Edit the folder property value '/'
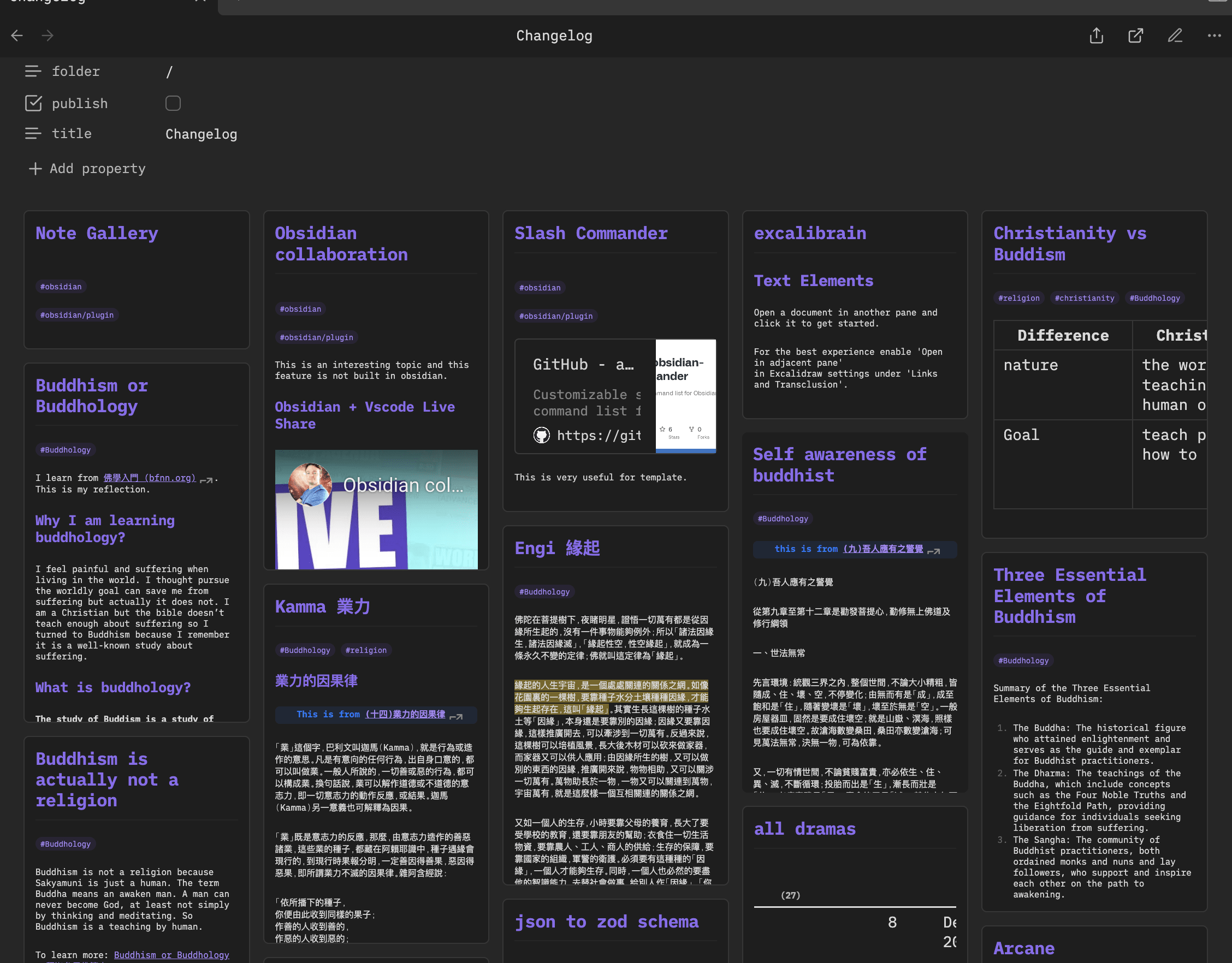Viewport: 1232px width, 963px height. [x=169, y=72]
